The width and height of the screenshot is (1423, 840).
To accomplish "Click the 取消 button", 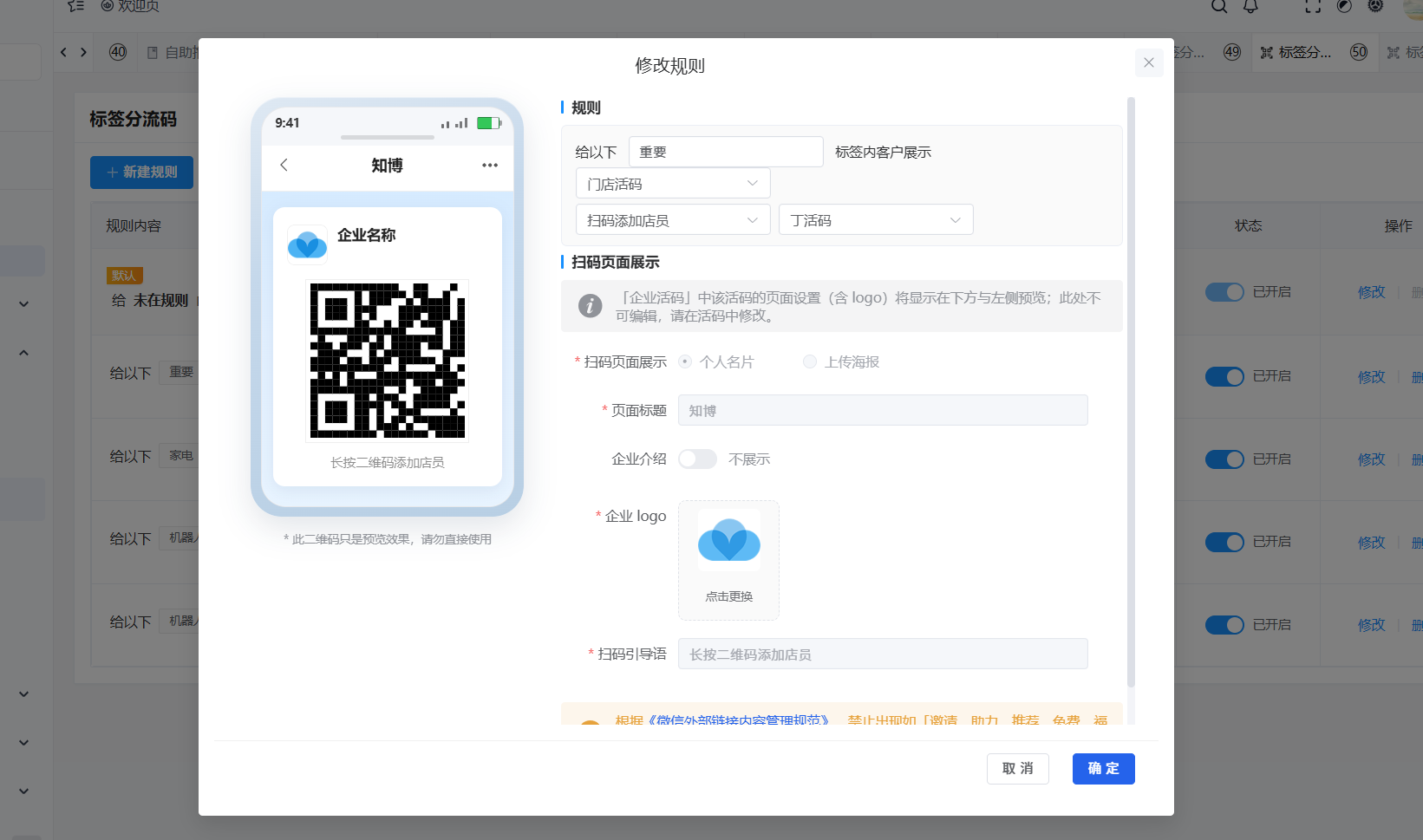I will [1018, 769].
